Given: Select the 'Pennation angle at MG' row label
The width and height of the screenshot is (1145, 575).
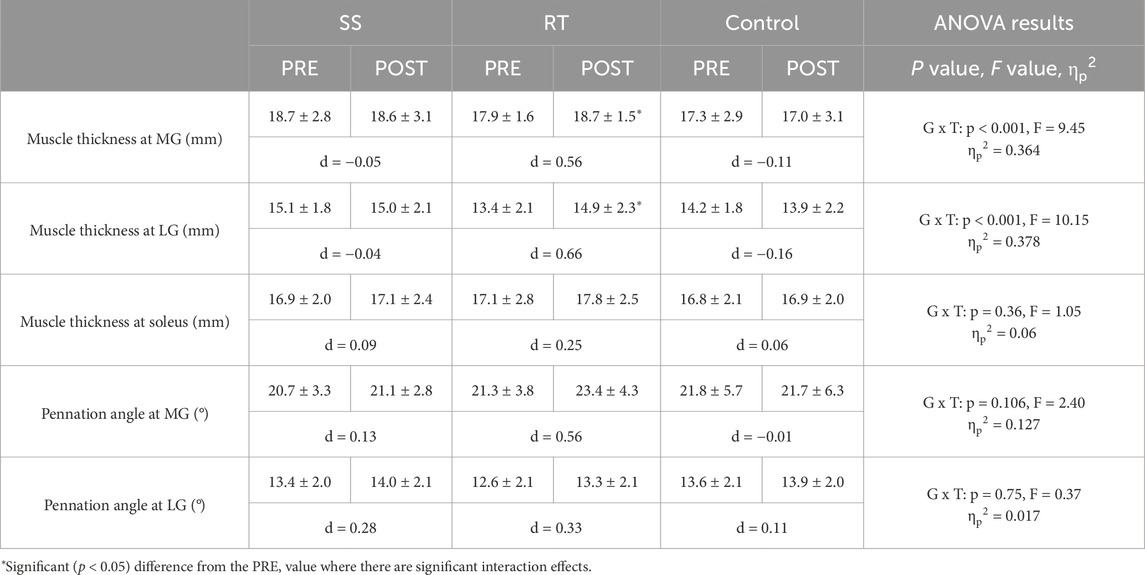Looking at the screenshot, I should [125, 413].
